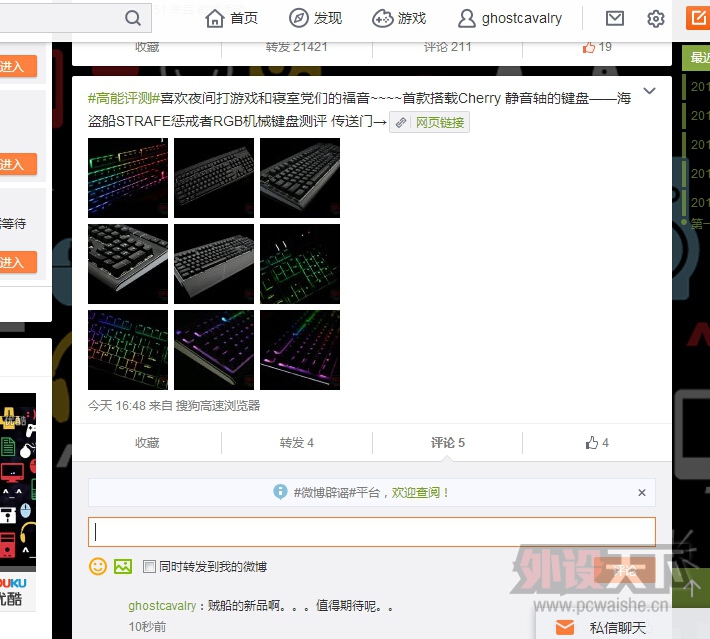Focus the comment text input box

click(372, 532)
